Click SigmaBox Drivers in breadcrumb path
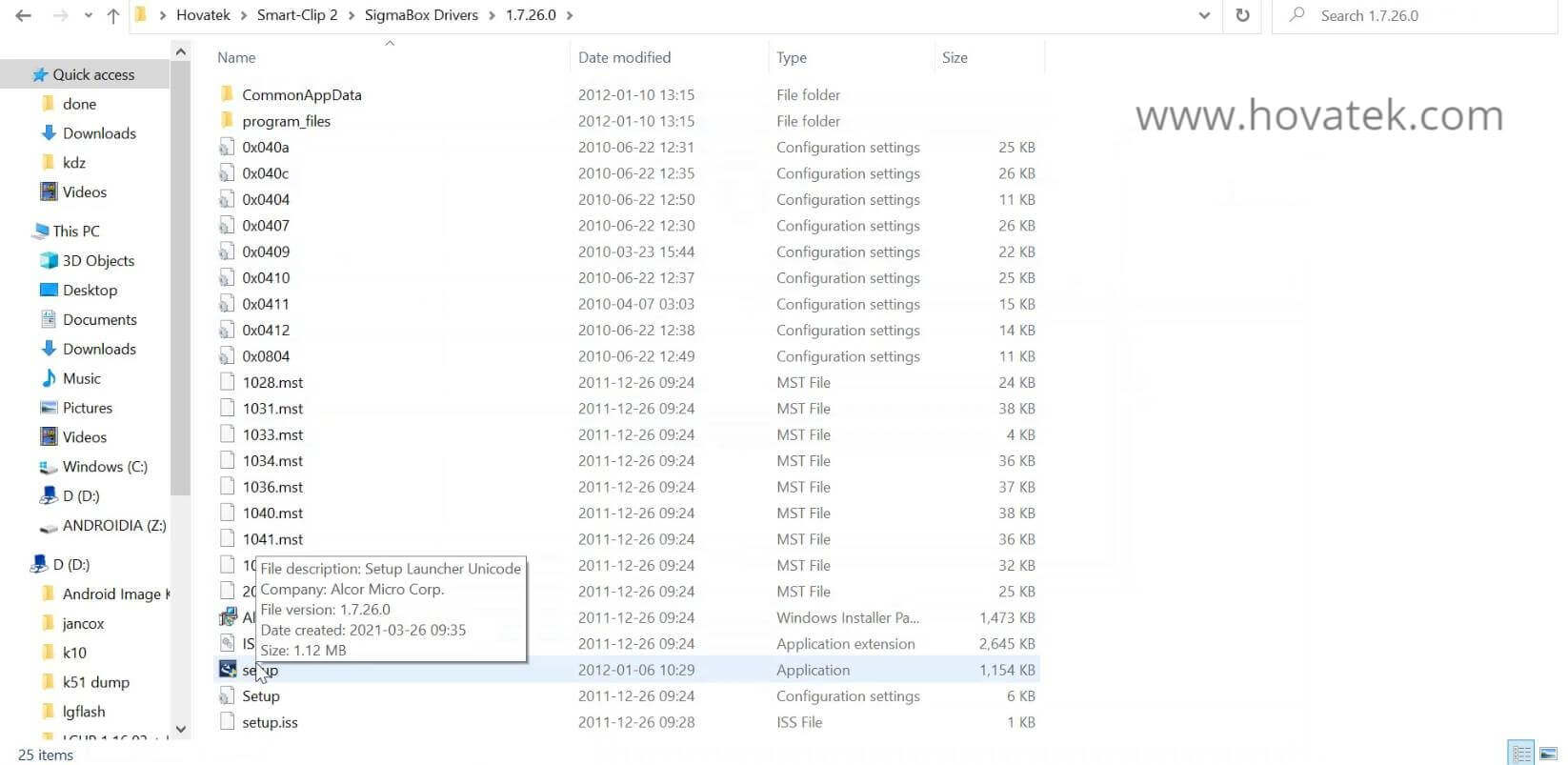The height and width of the screenshot is (765, 1568). point(421,15)
